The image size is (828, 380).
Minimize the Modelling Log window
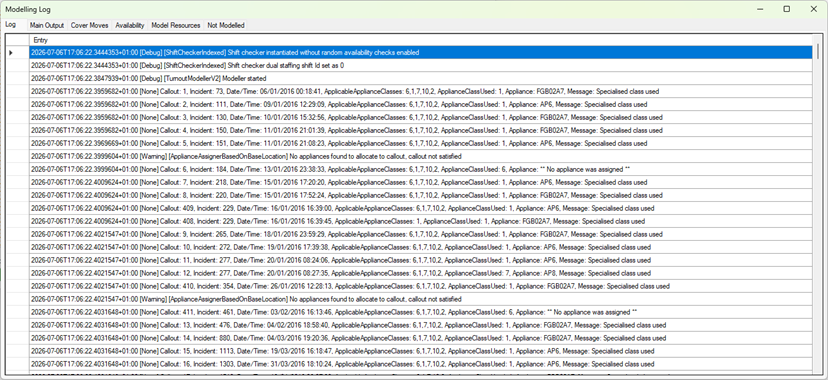pos(760,9)
